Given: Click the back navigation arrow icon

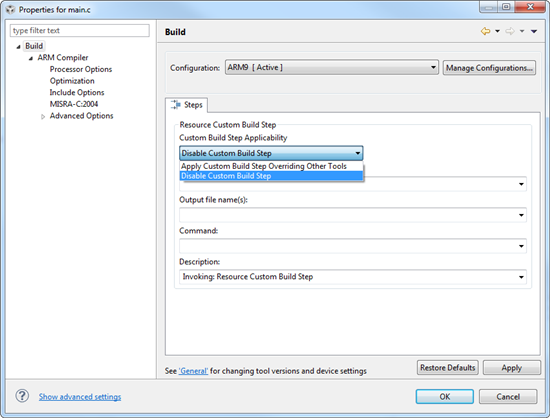Looking at the screenshot, I should click(485, 31).
